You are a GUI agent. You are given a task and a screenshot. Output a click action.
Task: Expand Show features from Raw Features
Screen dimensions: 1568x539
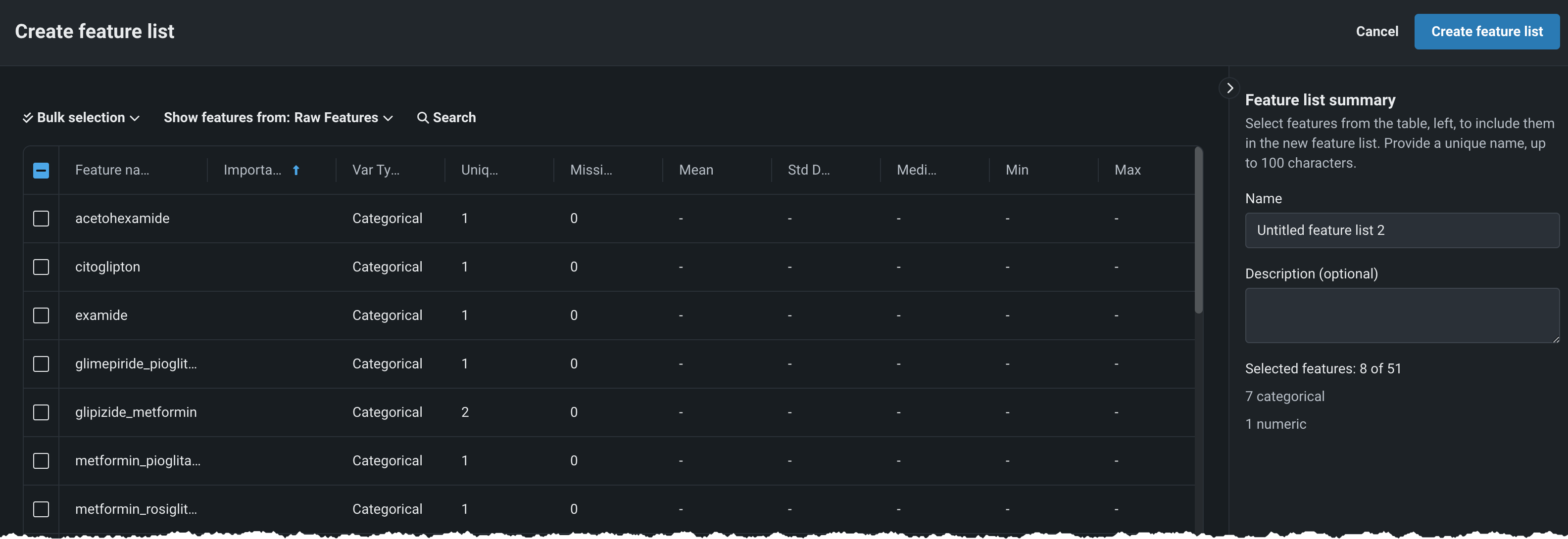coord(278,118)
